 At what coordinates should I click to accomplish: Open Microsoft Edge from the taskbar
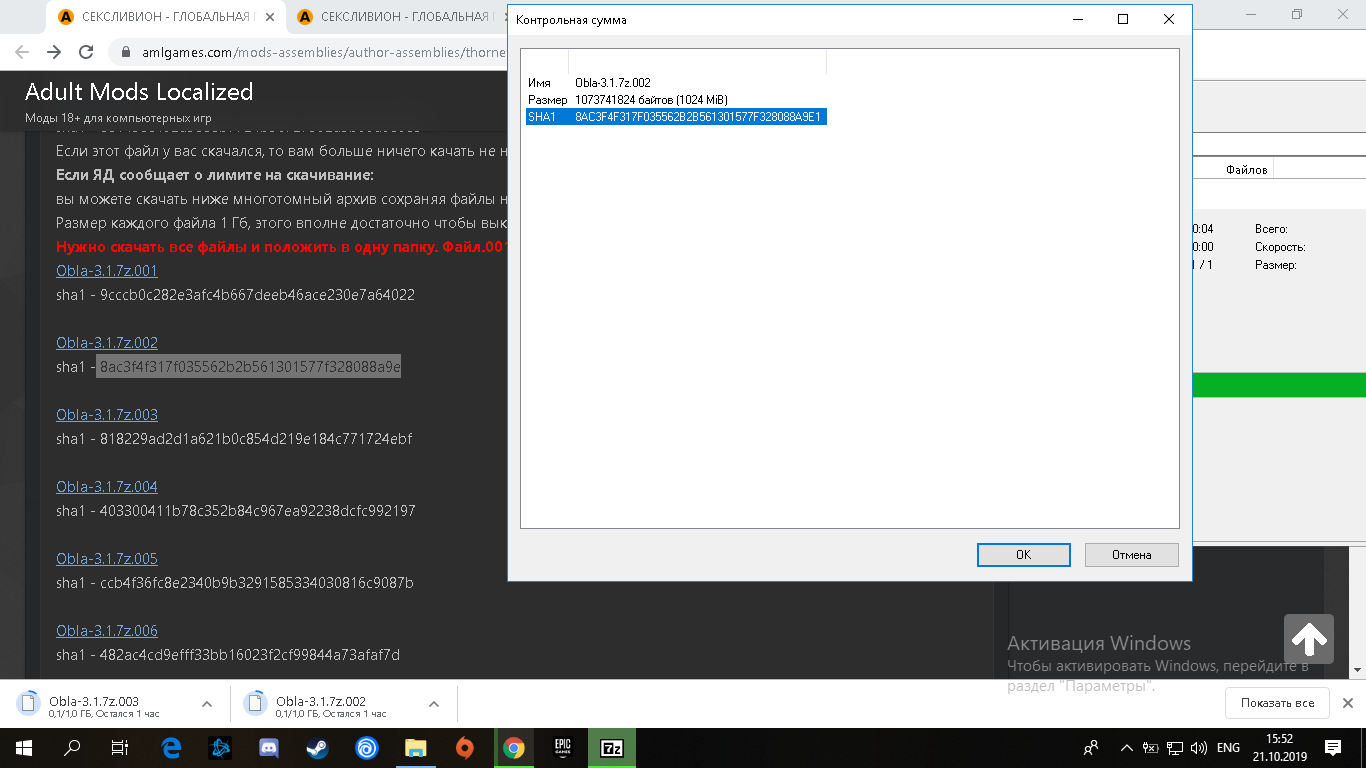(170, 747)
